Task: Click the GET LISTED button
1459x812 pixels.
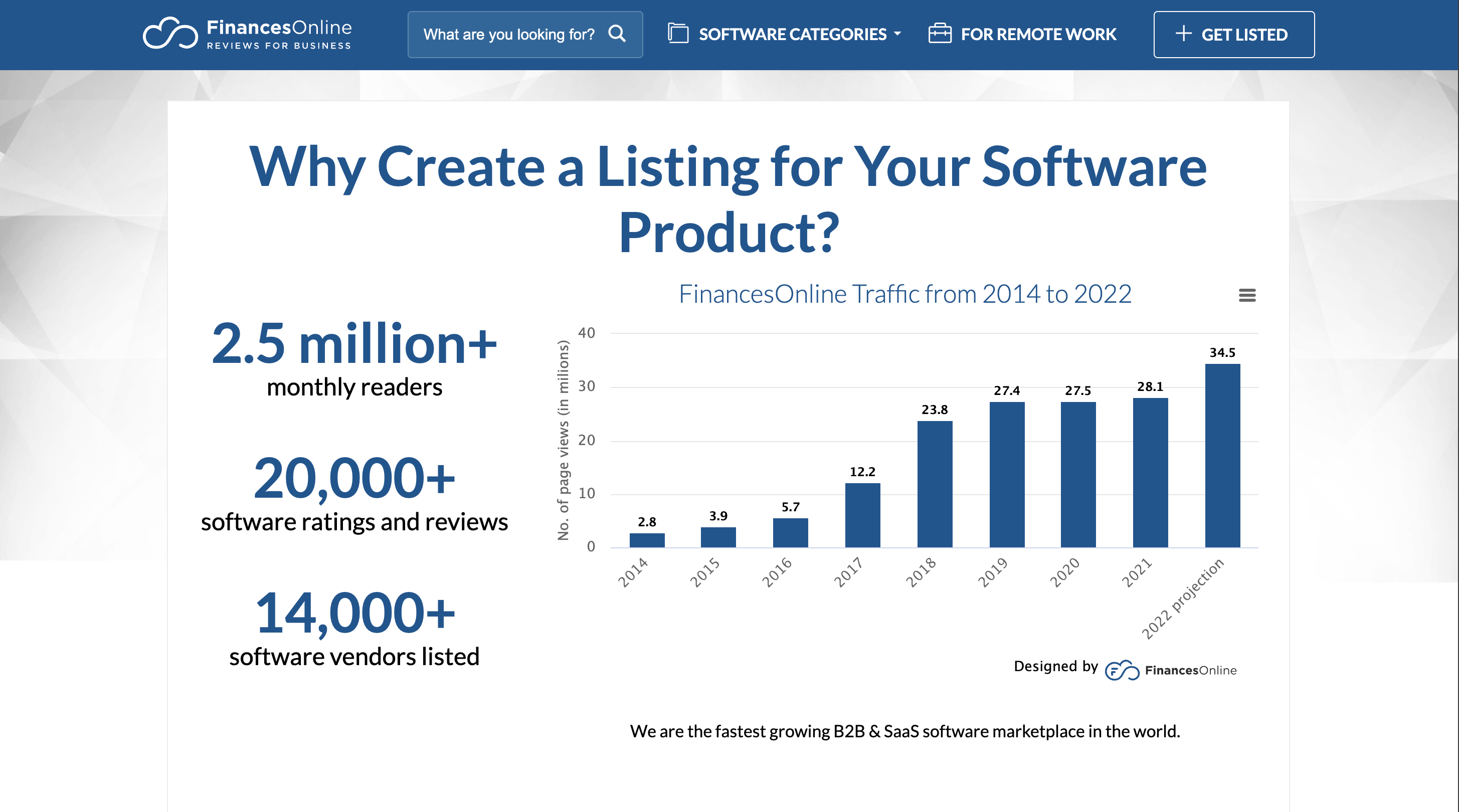Action: pos(1234,35)
